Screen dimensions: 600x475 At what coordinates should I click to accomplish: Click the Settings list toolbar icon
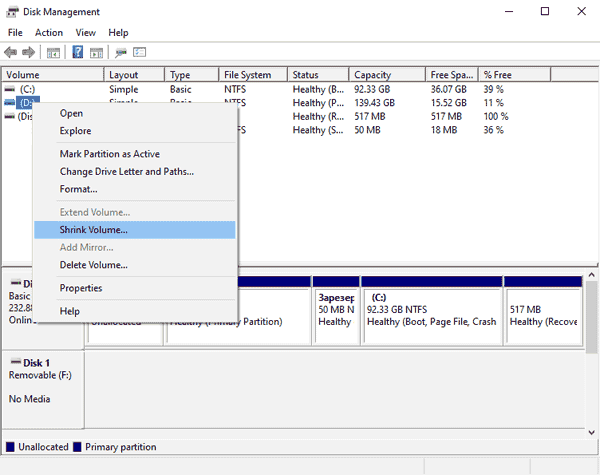coord(139,52)
